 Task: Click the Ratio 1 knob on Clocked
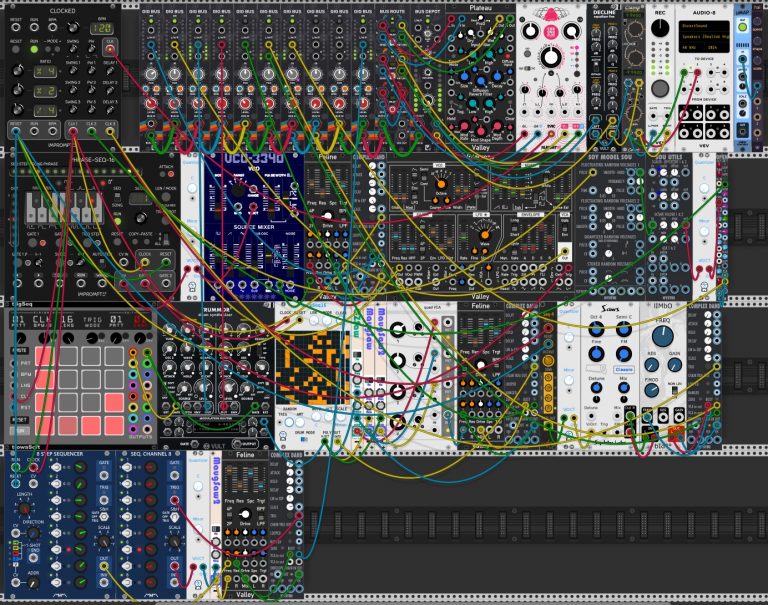pyautogui.click(x=18, y=71)
